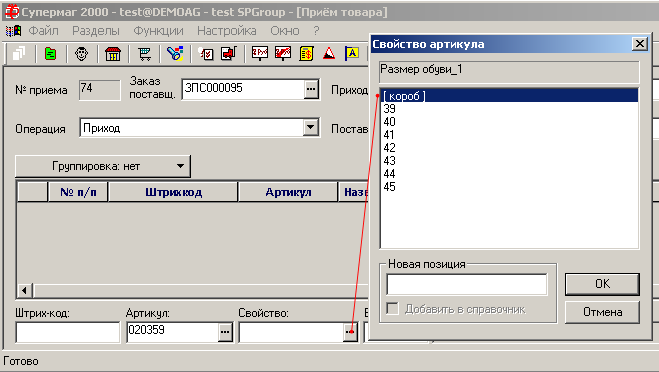The image size is (659, 372).
Task: Click the stacked windows toolbar icon
Action: [19, 54]
